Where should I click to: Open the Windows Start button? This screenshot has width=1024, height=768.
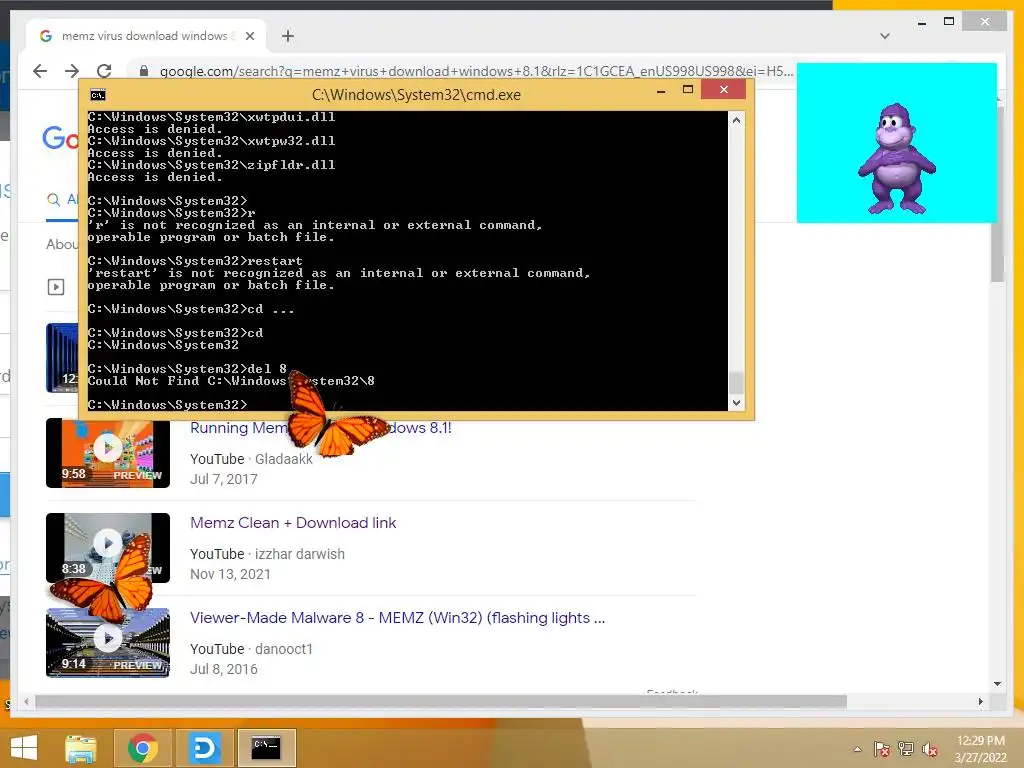point(24,748)
